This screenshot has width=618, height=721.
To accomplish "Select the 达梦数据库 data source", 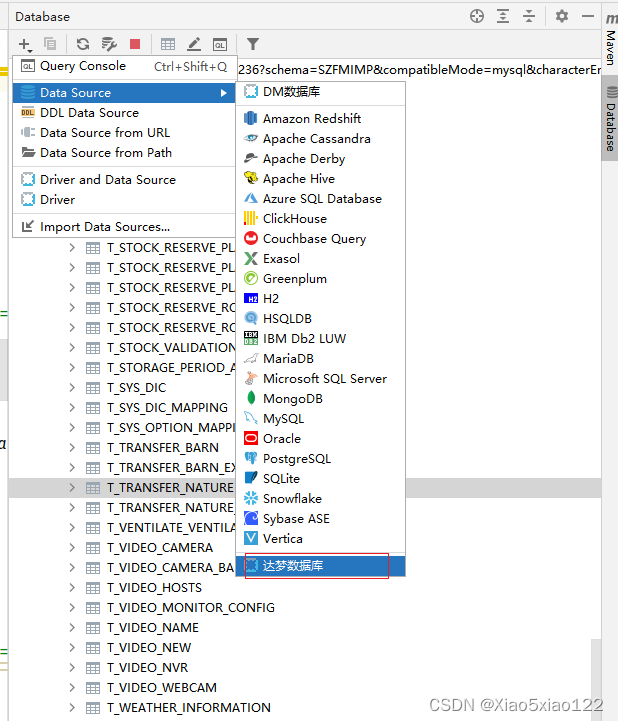I will (320, 566).
